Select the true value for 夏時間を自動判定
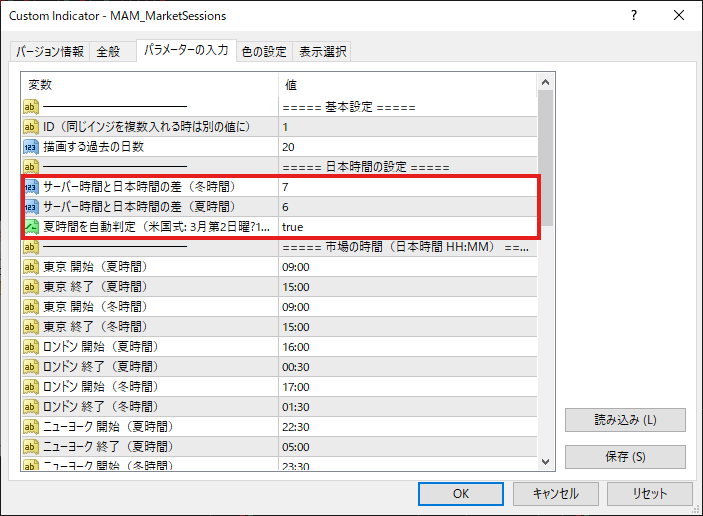 (408, 227)
